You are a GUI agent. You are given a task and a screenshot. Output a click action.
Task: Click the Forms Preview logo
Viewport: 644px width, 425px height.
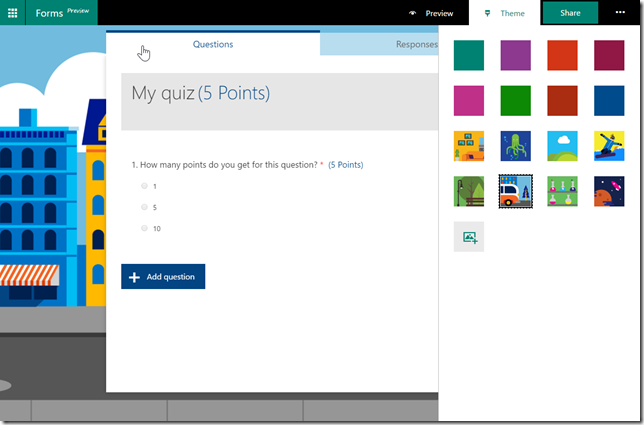coord(62,13)
